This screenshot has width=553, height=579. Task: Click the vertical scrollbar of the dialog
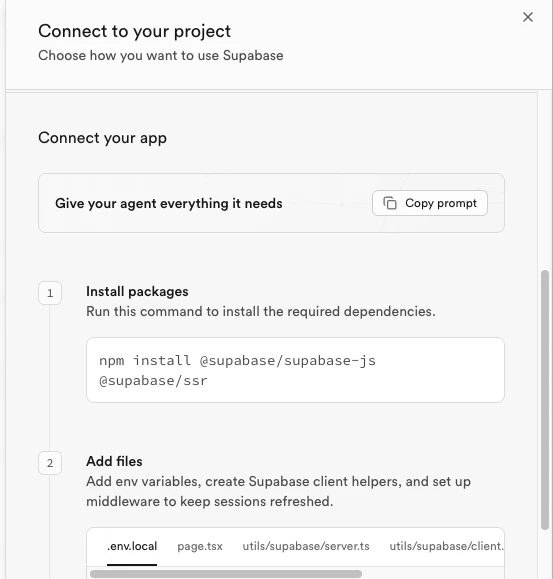545,400
